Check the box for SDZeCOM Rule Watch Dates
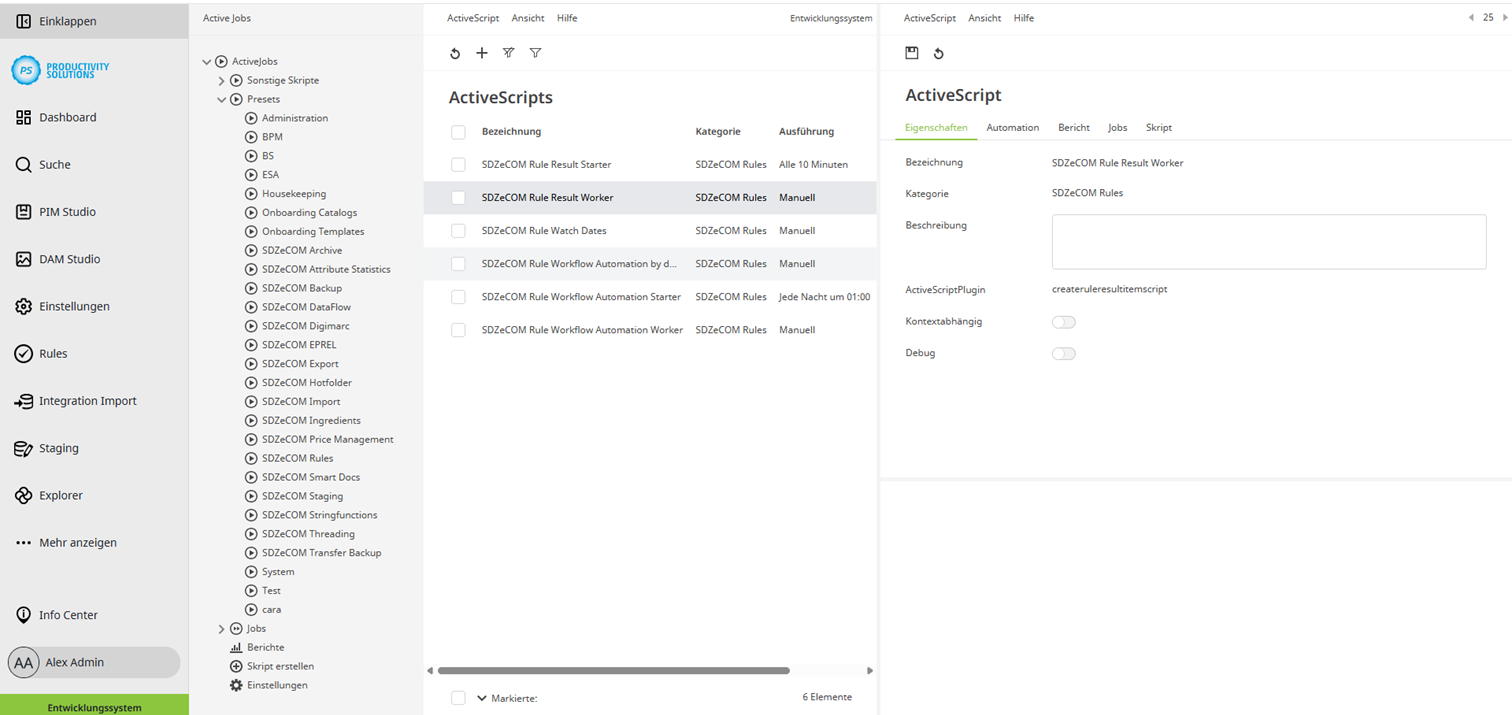This screenshot has width=1512, height=715. [458, 231]
